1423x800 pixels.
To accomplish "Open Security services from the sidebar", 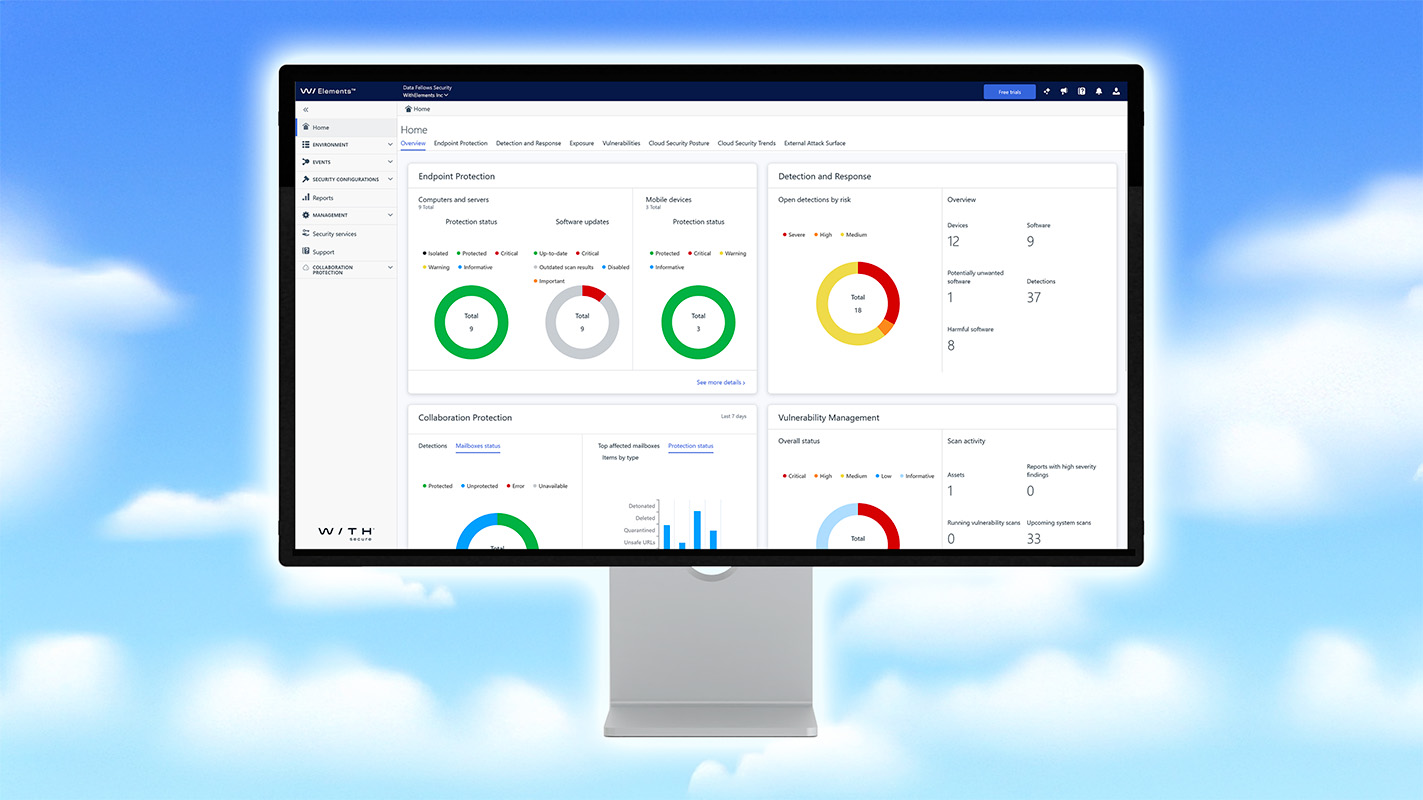I will (334, 233).
